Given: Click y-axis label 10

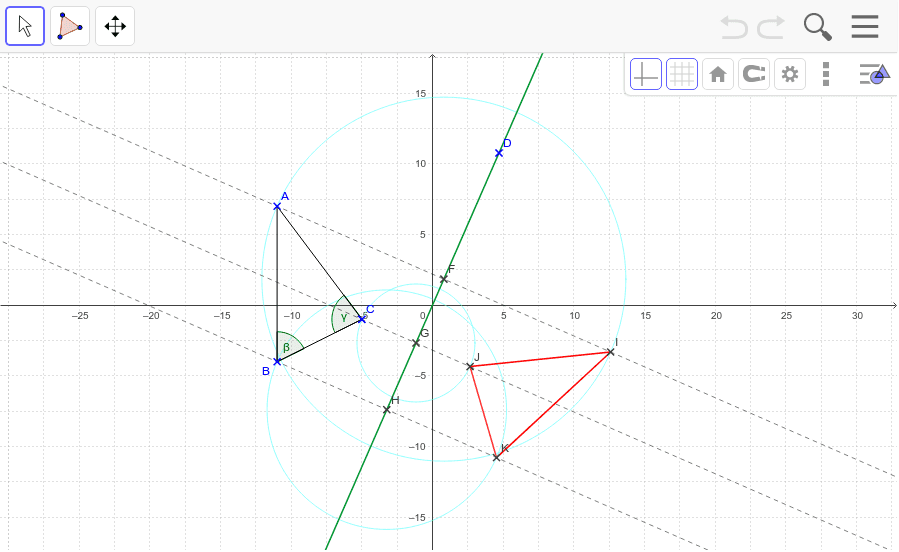Looking at the screenshot, I should pyautogui.click(x=421, y=164).
